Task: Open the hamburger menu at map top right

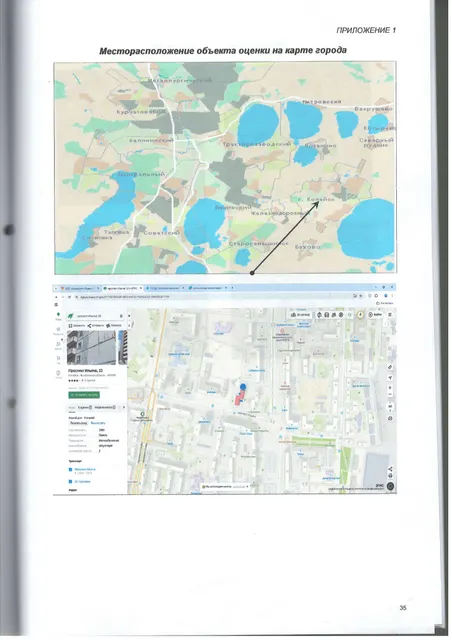Action: 390,314
